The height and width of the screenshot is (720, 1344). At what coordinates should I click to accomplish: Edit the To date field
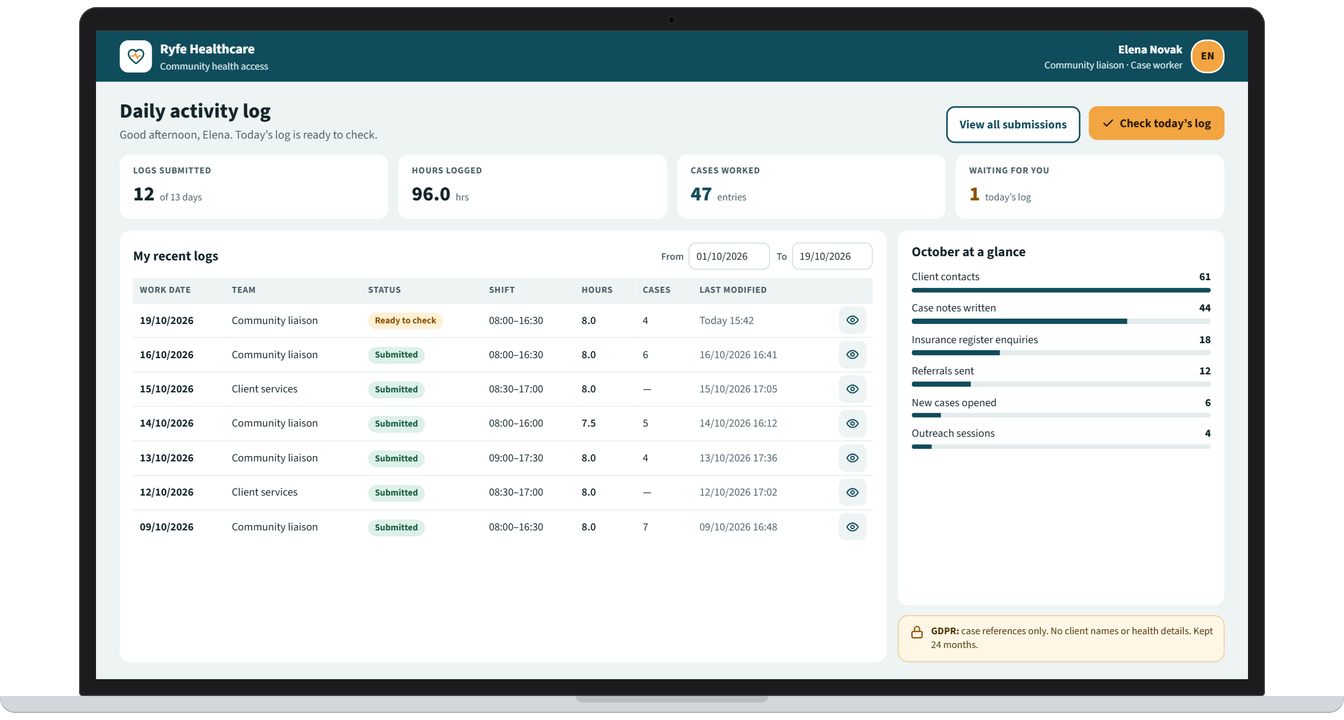(832, 256)
